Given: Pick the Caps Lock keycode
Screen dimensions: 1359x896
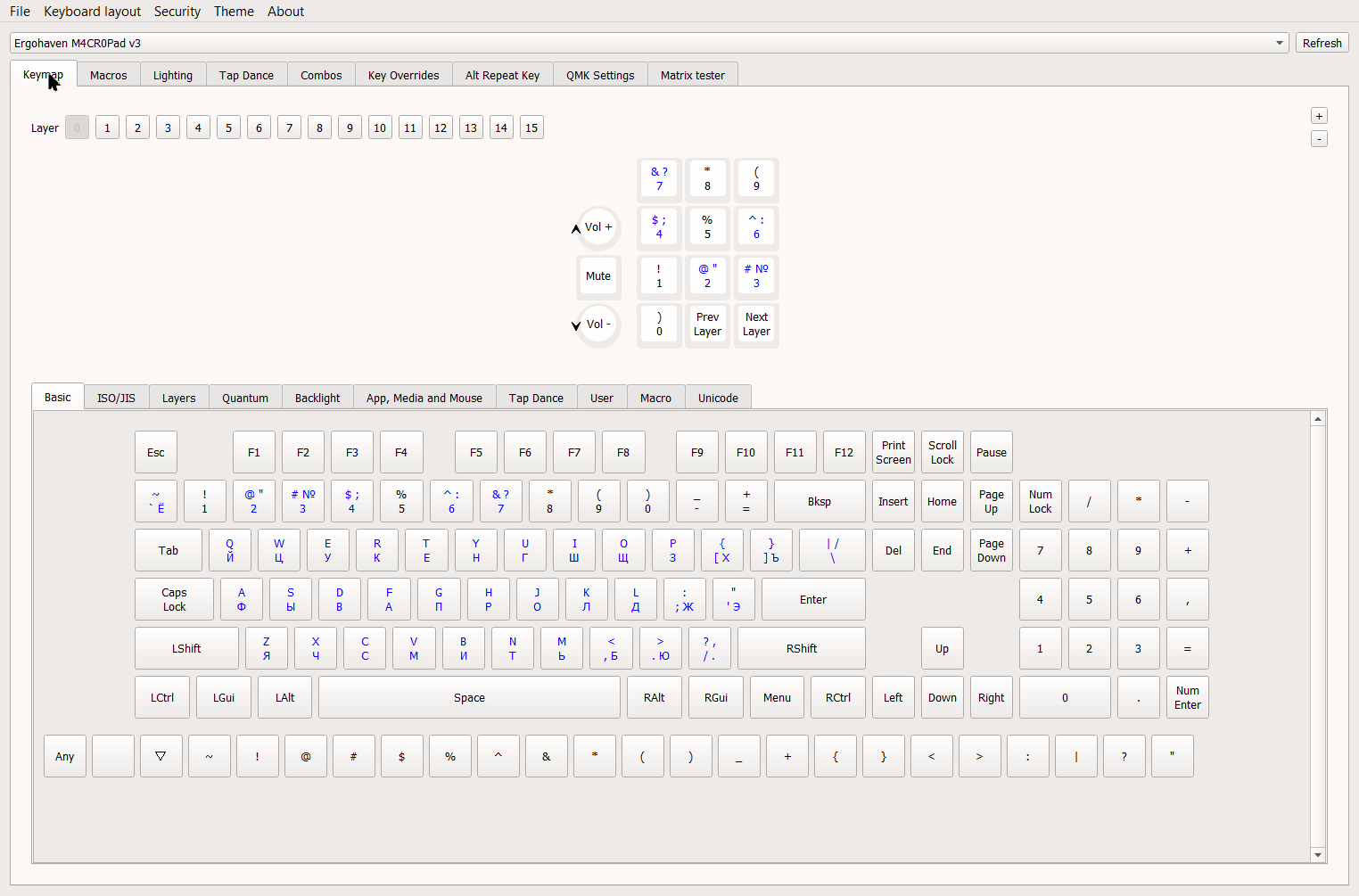Looking at the screenshot, I should click(174, 599).
